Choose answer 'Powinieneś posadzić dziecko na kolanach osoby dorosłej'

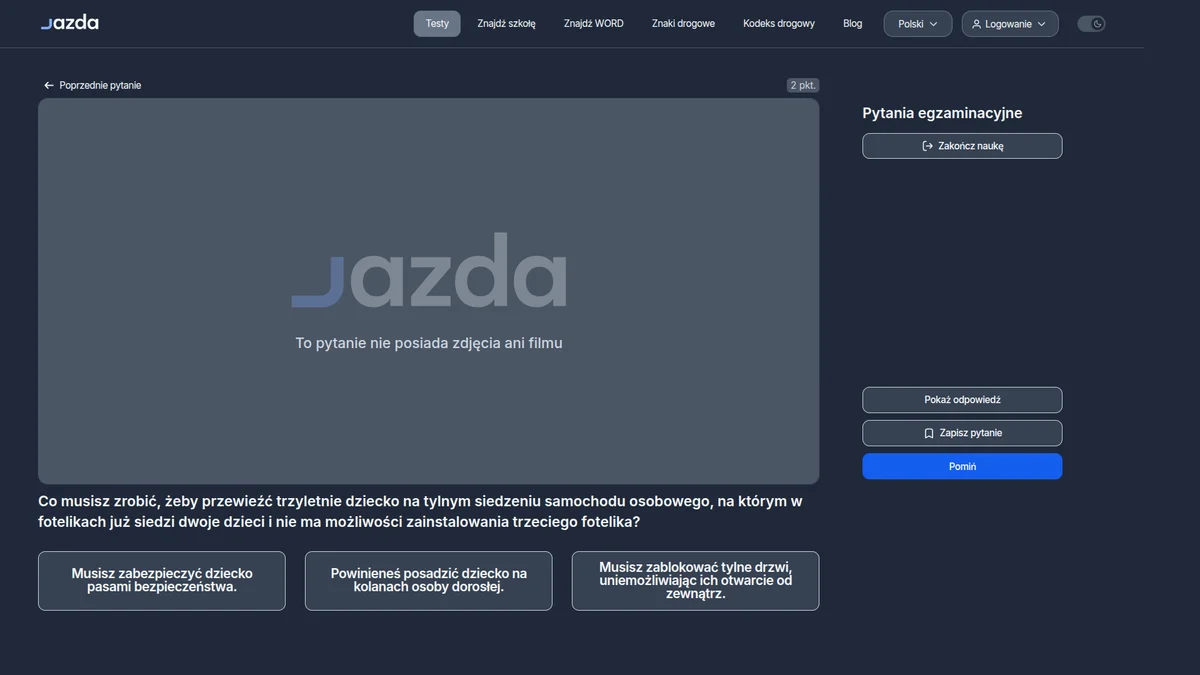pyautogui.click(x=428, y=581)
